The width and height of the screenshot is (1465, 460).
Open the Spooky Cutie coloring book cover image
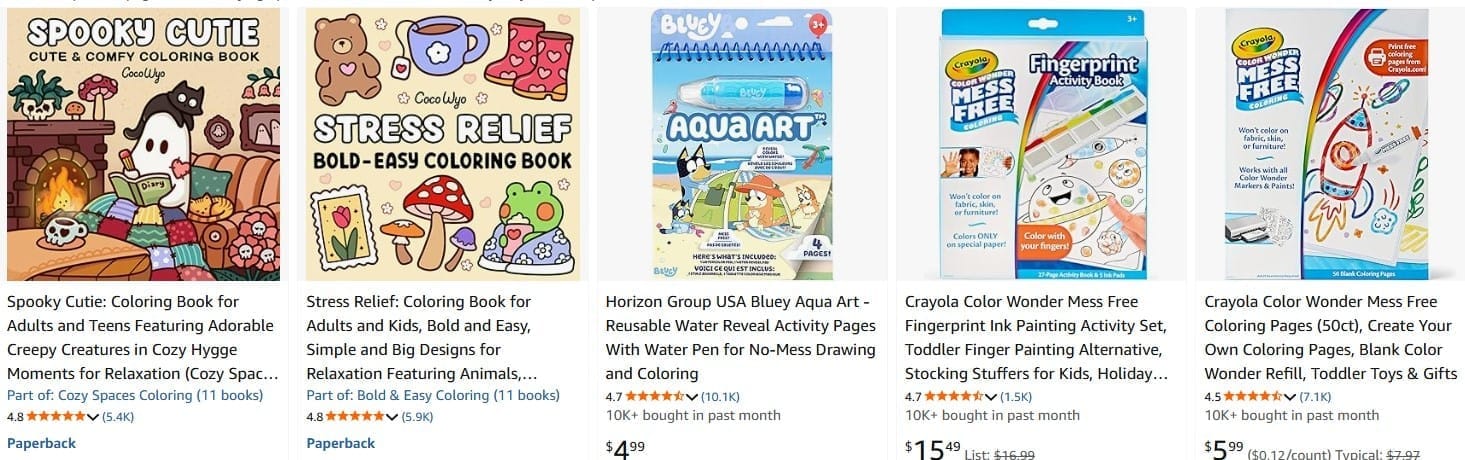tap(143, 145)
